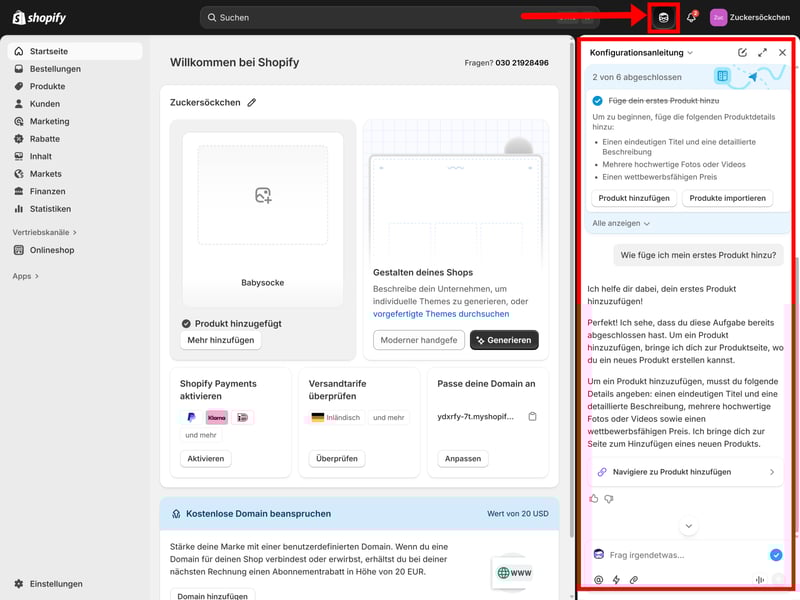Give thumbs down to the assistant response

pyautogui.click(x=609, y=498)
